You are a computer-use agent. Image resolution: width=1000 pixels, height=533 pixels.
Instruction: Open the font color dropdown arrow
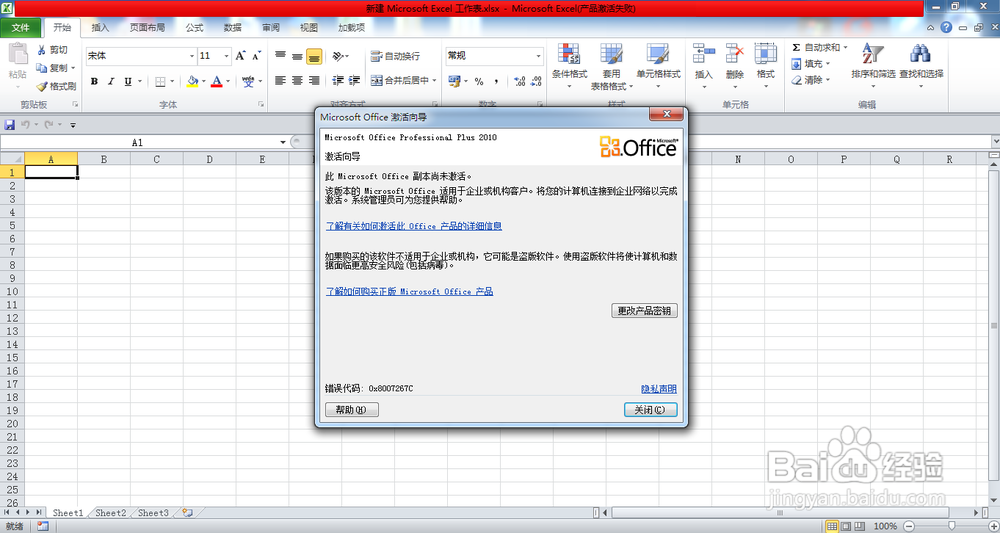tap(228, 81)
